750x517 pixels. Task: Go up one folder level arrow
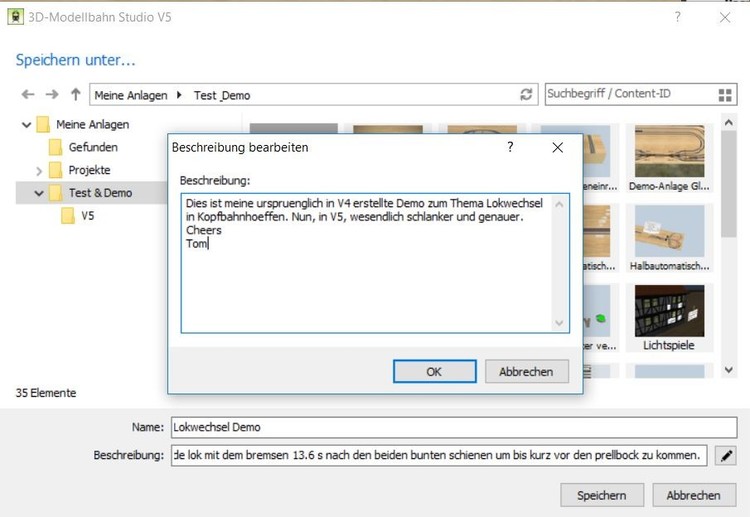(x=75, y=94)
